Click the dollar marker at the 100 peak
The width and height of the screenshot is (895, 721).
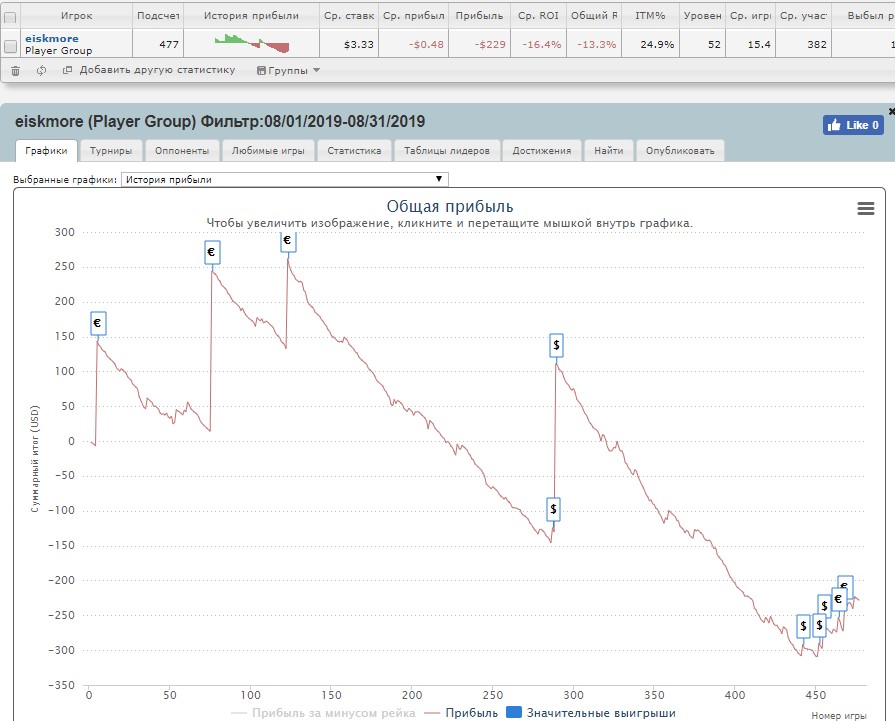[557, 345]
